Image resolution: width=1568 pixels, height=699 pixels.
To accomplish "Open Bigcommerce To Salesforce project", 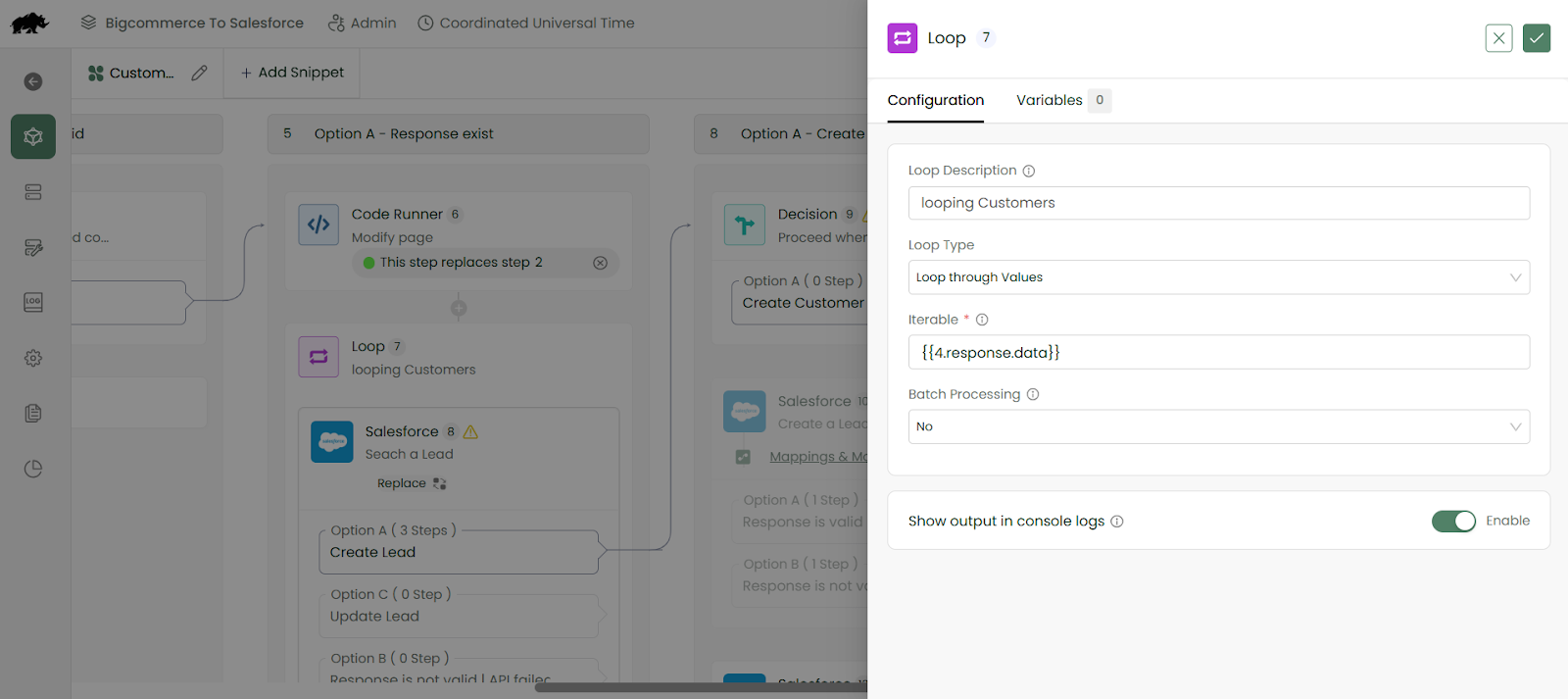I will click(x=192, y=23).
